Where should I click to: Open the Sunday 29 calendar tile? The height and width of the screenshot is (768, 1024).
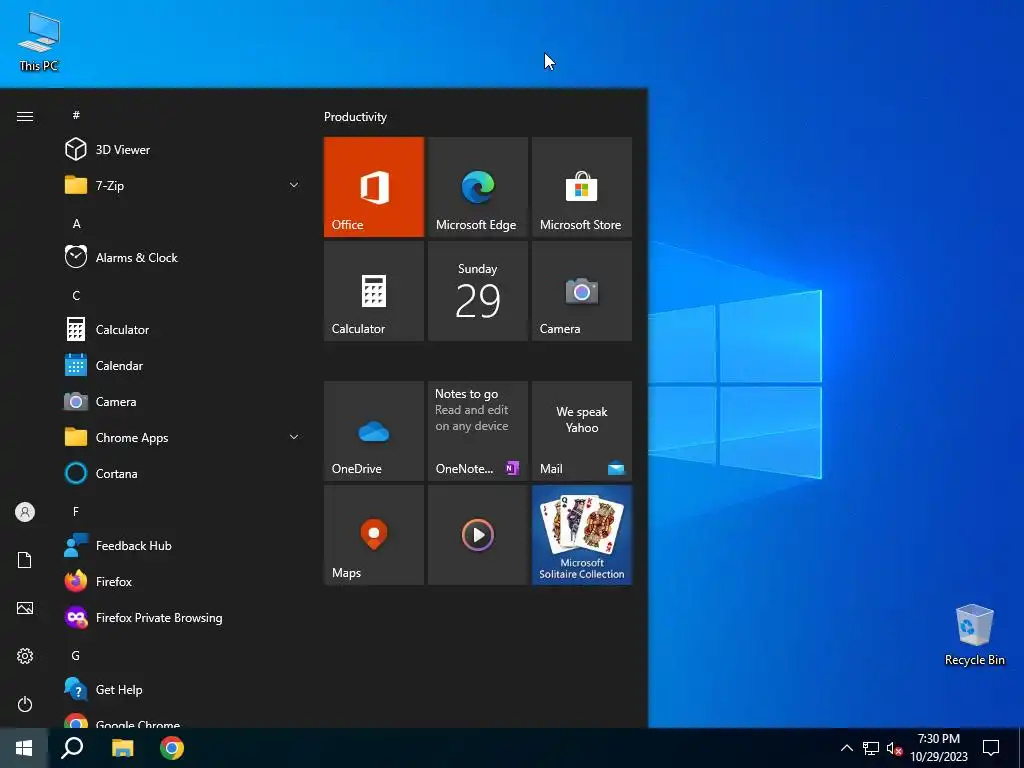pyautogui.click(x=477, y=291)
